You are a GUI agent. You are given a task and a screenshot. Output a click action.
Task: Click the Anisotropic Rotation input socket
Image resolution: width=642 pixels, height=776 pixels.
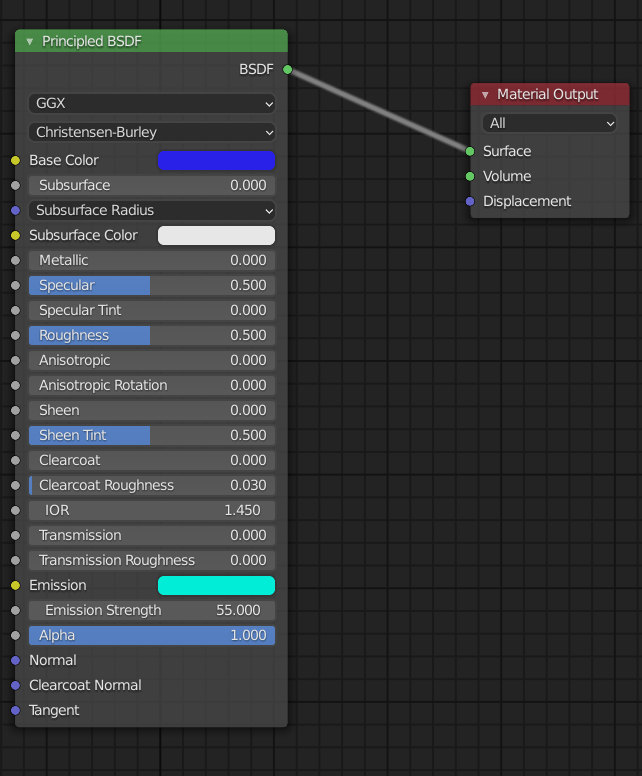15,386
